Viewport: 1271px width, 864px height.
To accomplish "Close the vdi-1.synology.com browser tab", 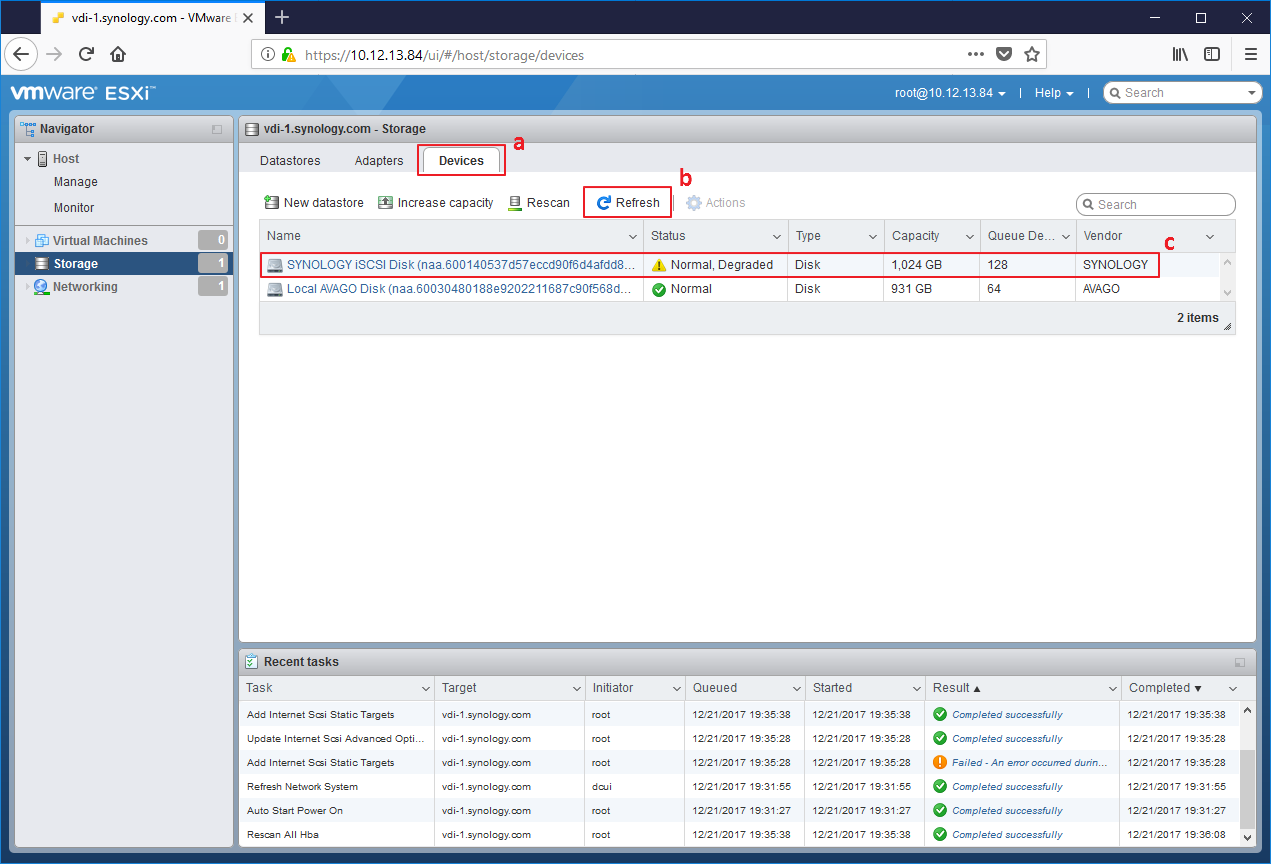I will (247, 18).
